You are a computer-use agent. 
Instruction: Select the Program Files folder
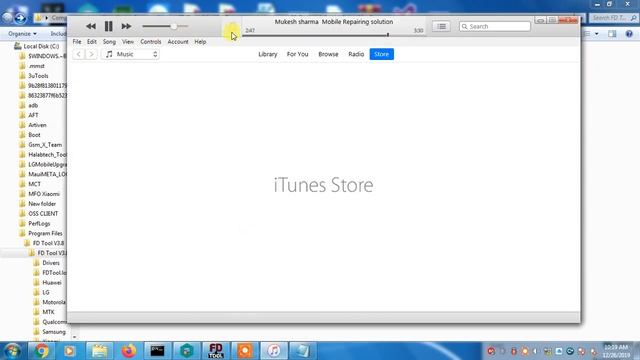tap(45, 233)
